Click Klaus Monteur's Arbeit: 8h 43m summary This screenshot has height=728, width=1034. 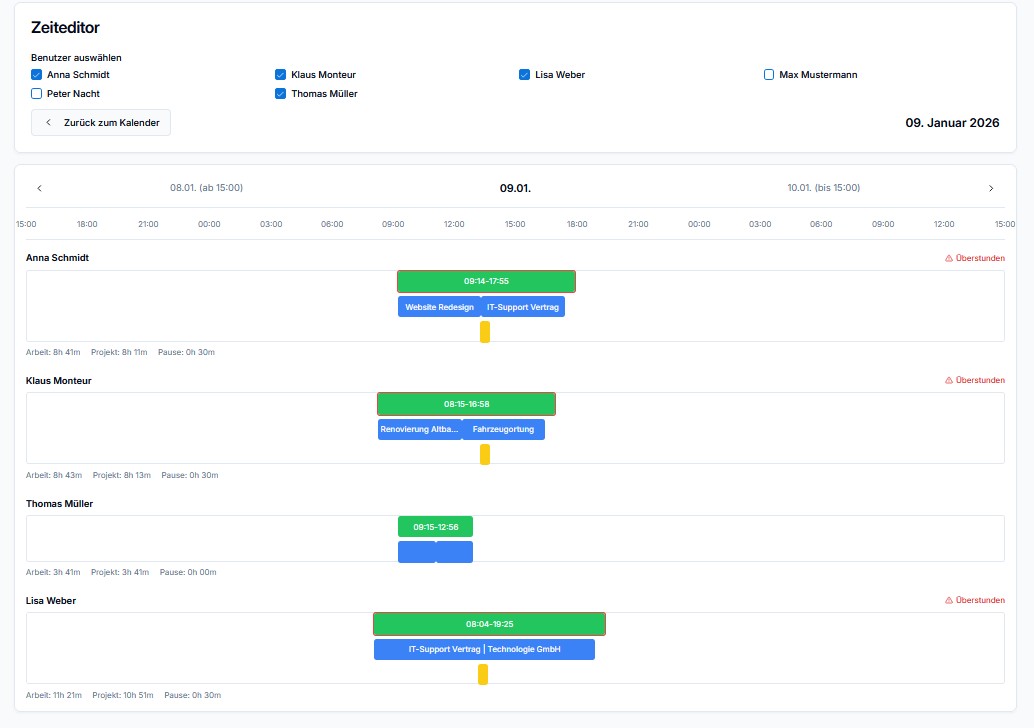tap(54, 475)
